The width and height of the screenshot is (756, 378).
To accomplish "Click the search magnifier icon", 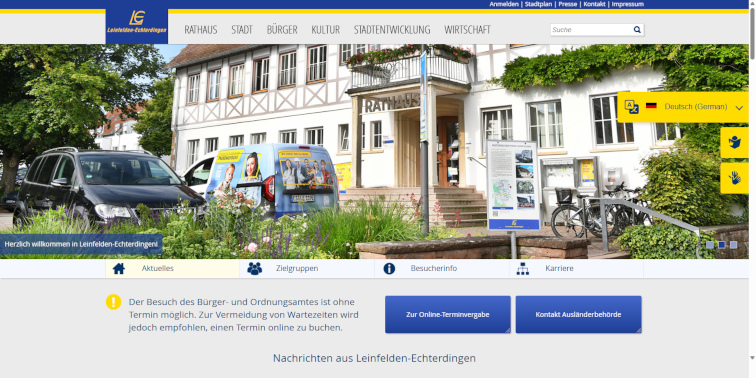I will click(x=637, y=29).
